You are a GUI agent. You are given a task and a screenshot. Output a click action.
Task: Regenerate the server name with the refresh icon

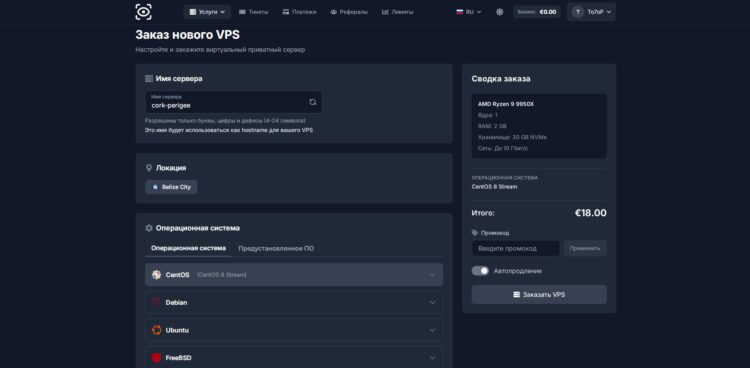click(313, 102)
